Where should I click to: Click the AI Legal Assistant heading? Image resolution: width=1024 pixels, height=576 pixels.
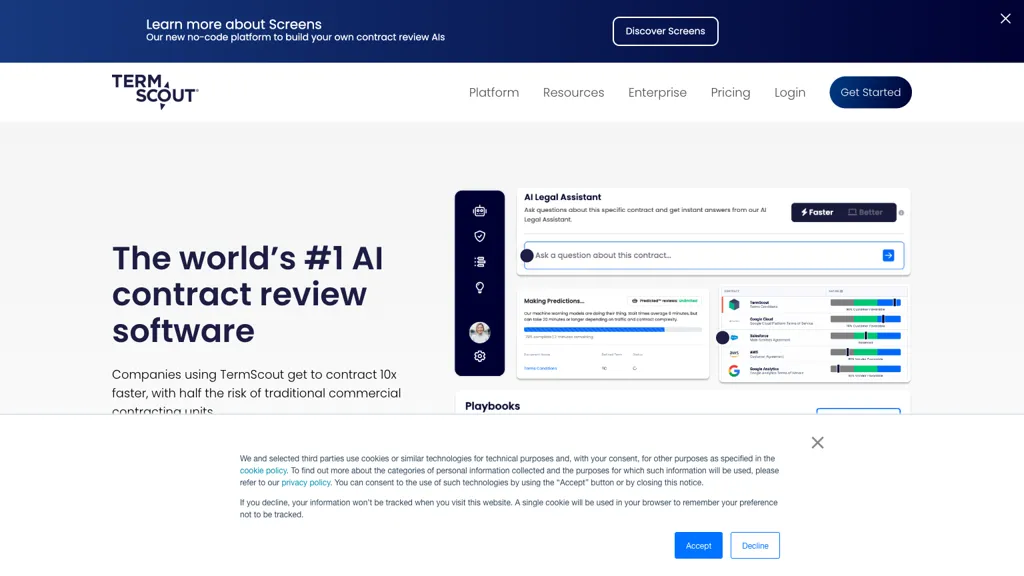(562, 197)
